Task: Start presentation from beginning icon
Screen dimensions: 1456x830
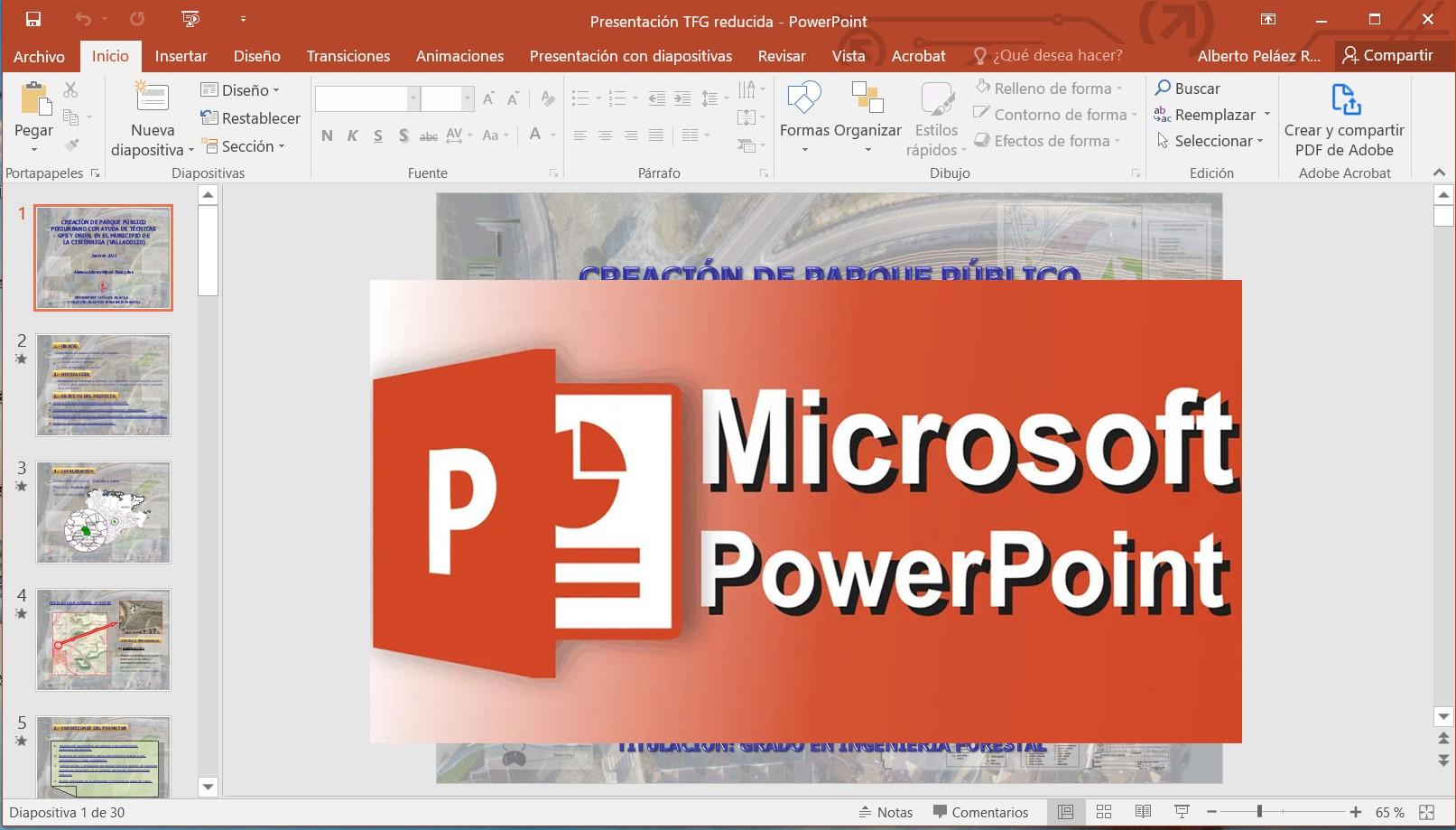Action: (190, 19)
